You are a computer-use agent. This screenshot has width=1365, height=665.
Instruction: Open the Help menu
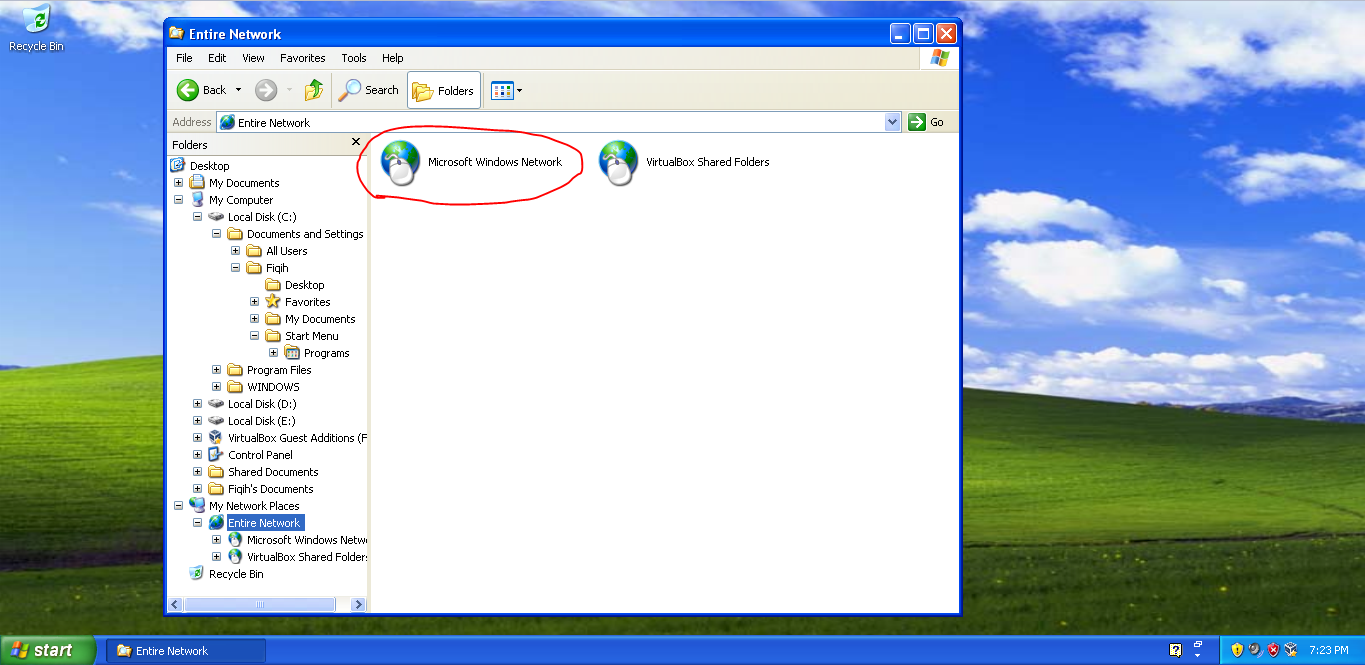pyautogui.click(x=393, y=58)
